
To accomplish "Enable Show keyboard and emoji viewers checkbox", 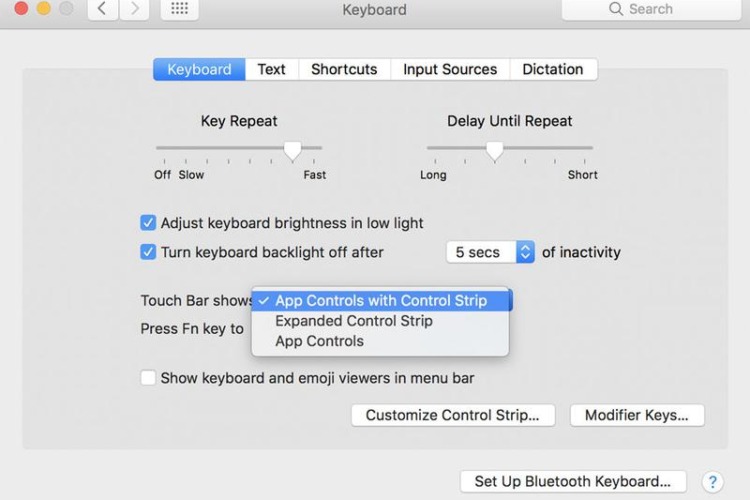I will pos(149,378).
